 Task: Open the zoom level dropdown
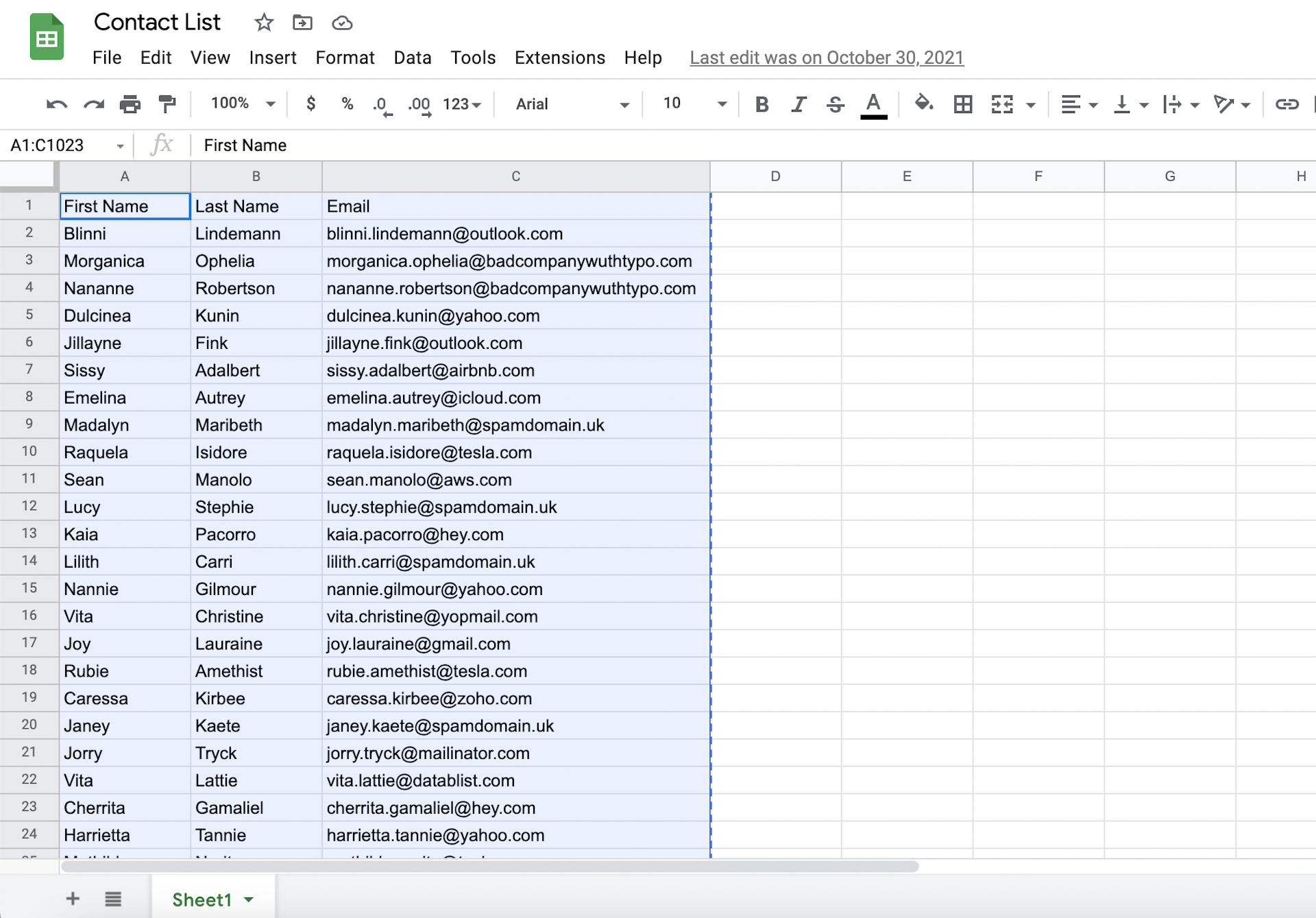(x=239, y=104)
